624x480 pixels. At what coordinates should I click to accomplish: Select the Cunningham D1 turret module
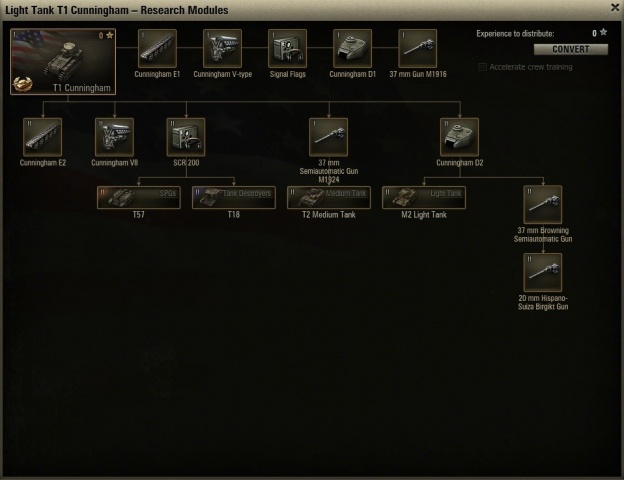(x=352, y=48)
